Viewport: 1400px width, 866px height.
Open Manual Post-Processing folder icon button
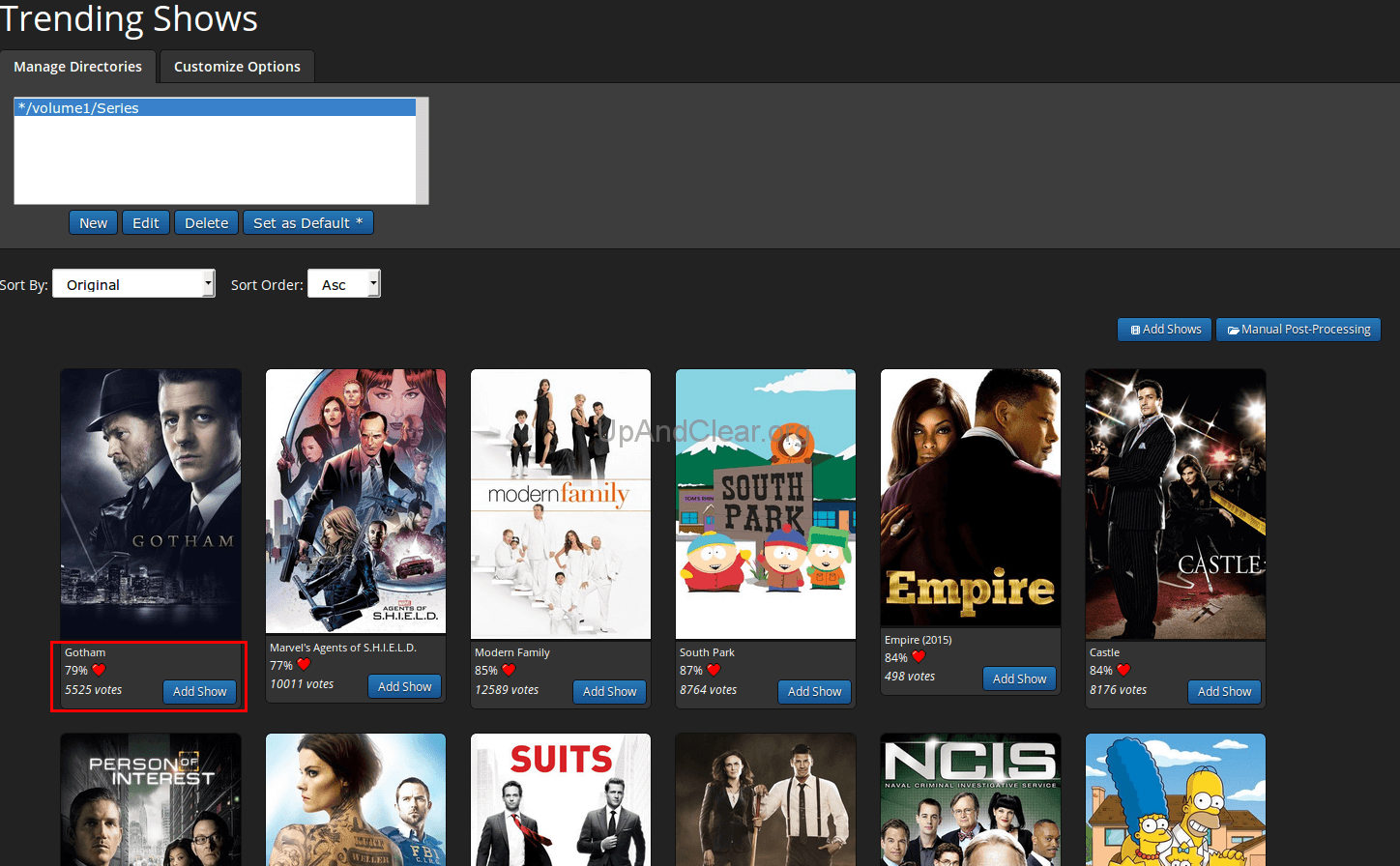point(1298,330)
